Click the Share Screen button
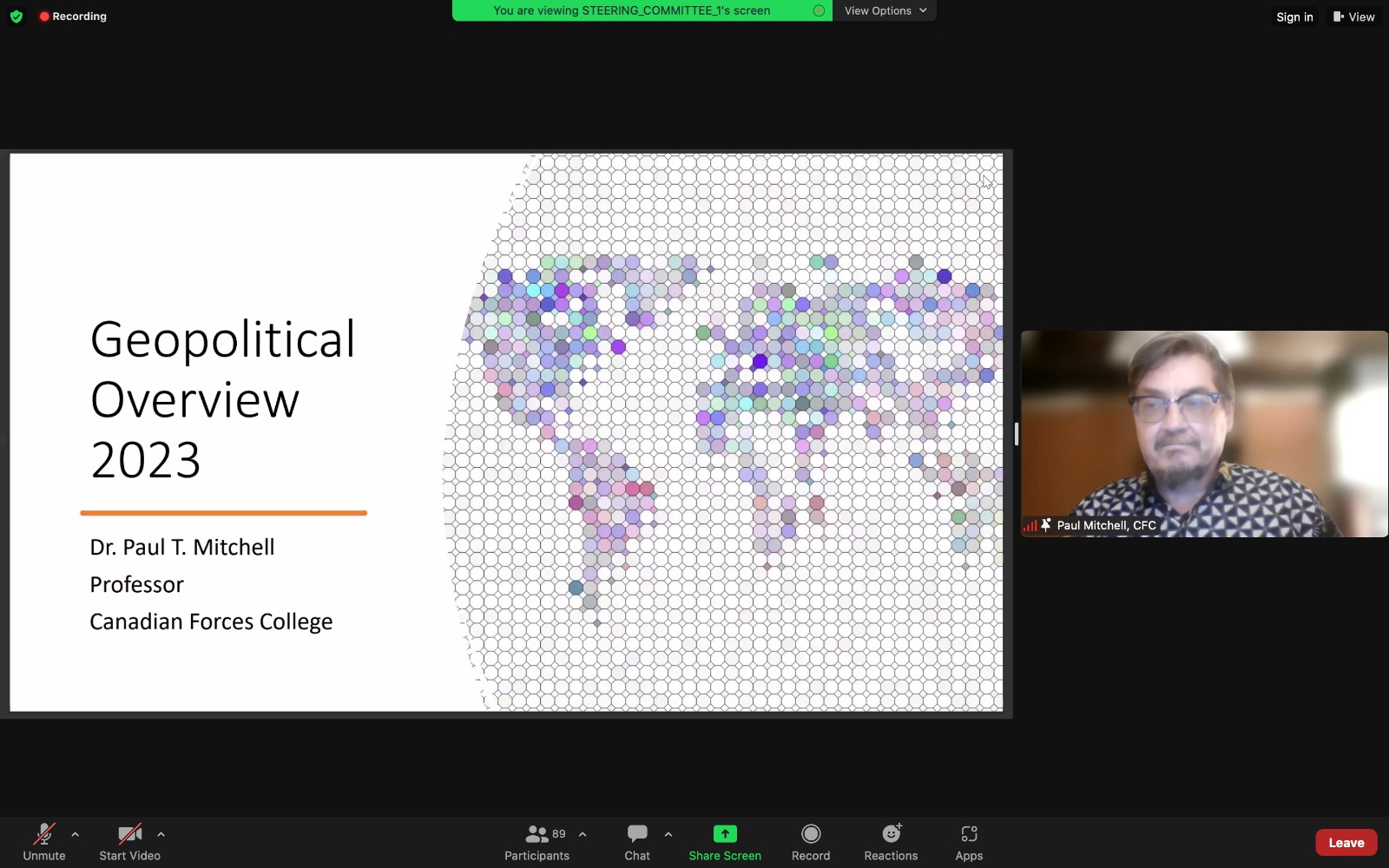Image resolution: width=1389 pixels, height=868 pixels. point(725,842)
